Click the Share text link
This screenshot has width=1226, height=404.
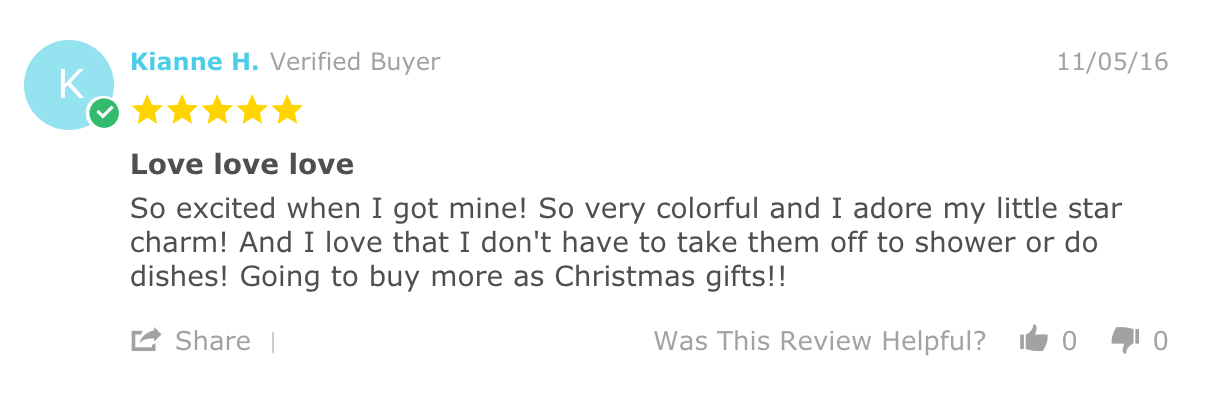[212, 341]
